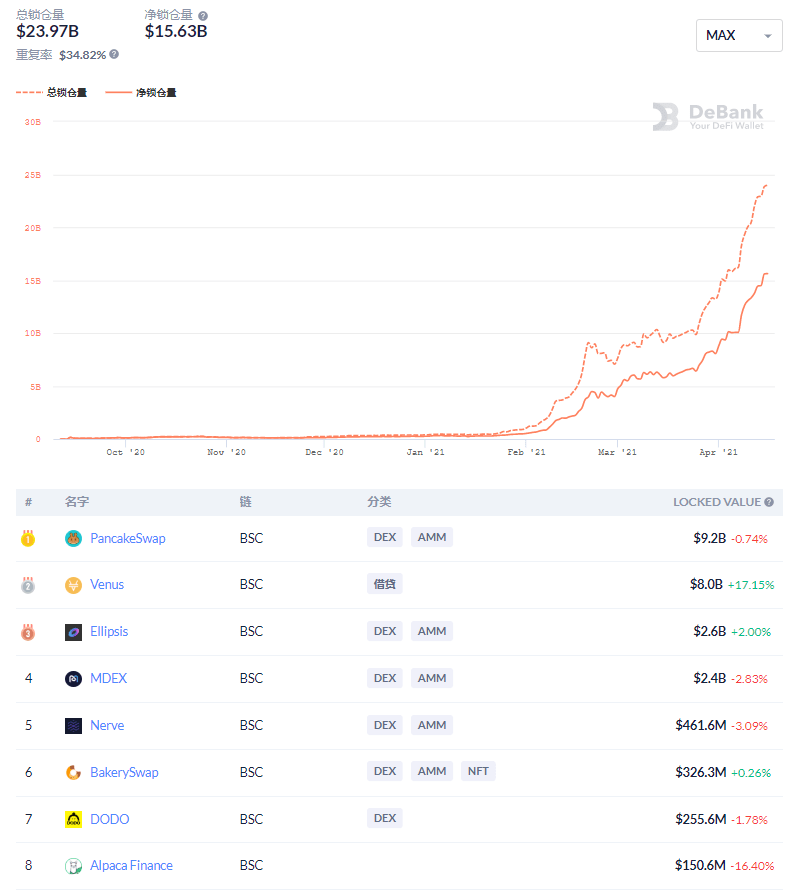This screenshot has width=796, height=892.
Task: Open the Alpaca Finance project link
Action: (x=131, y=866)
